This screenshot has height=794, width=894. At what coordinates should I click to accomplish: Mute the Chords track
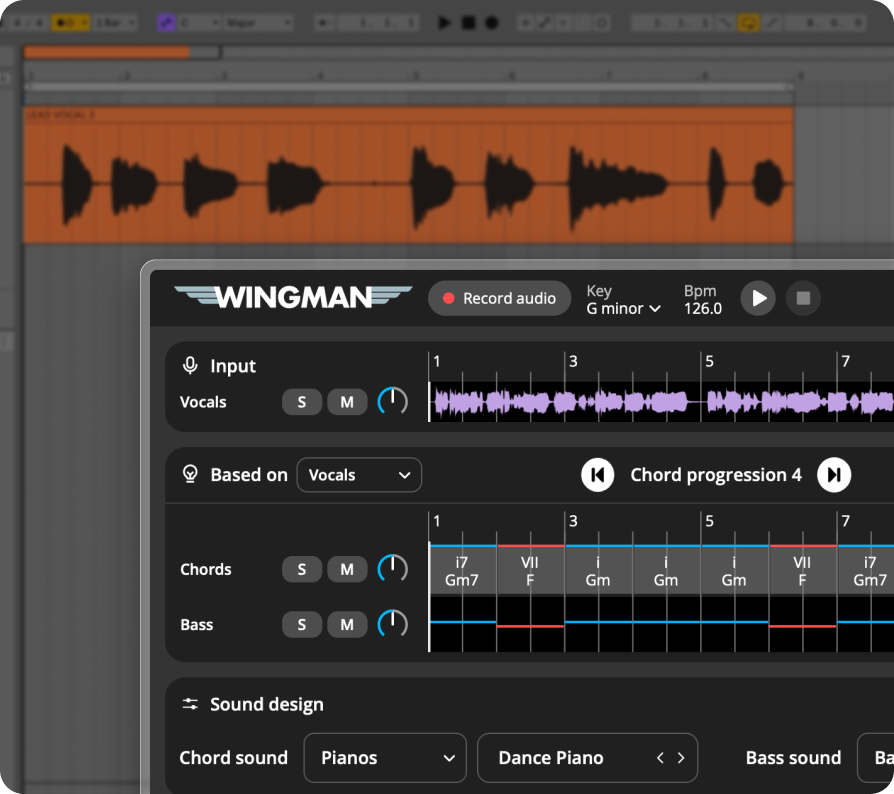(347, 569)
